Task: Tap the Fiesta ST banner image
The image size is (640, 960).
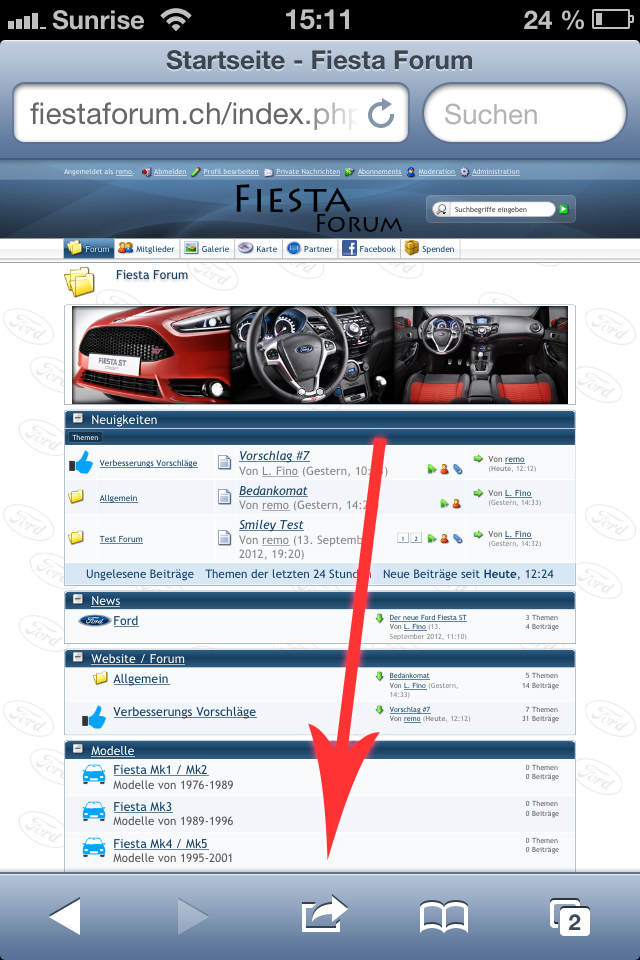Action: (150, 355)
